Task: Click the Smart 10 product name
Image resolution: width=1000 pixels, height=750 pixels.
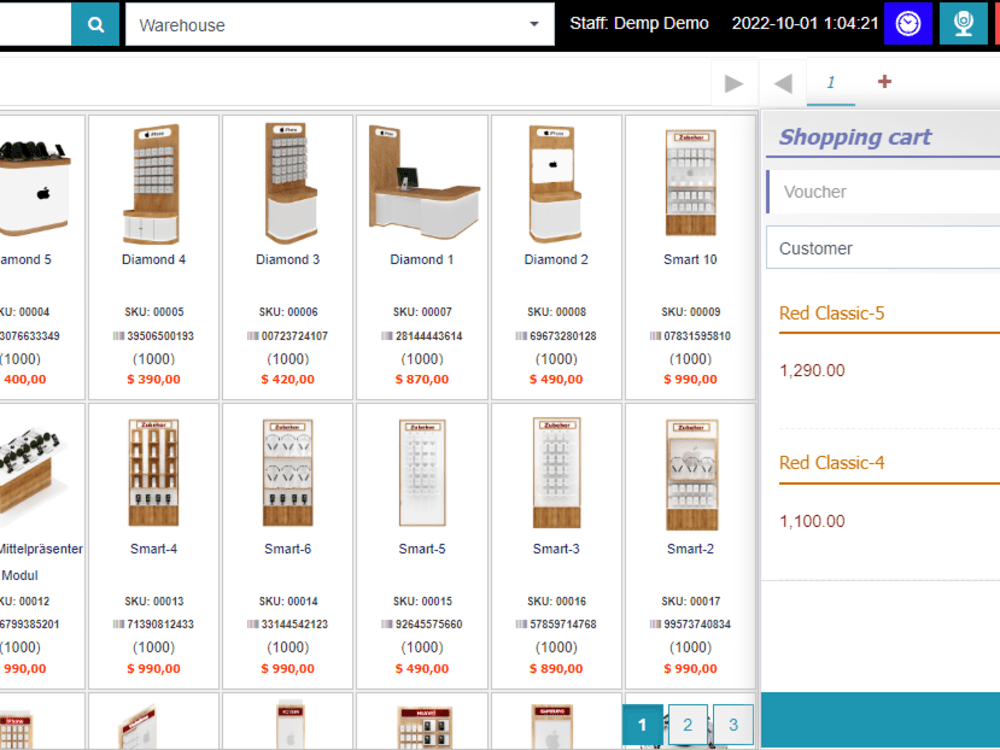Action: pyautogui.click(x=690, y=260)
